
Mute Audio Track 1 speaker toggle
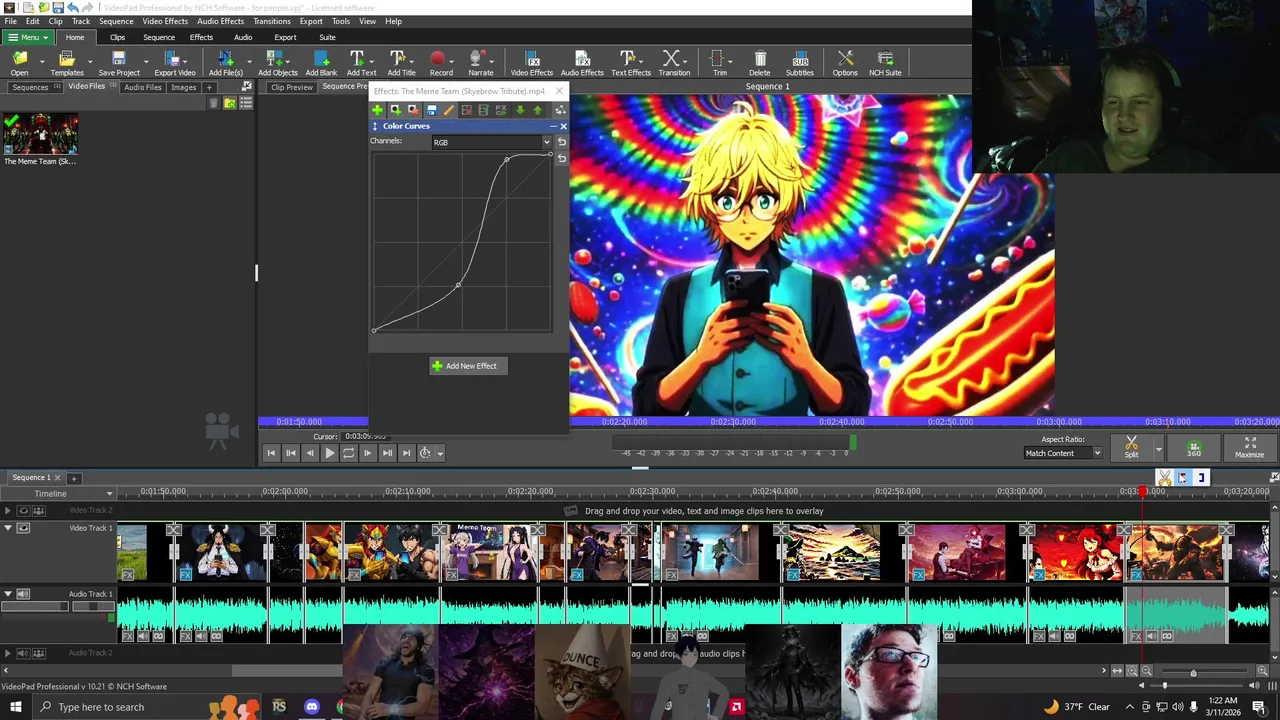coord(23,594)
